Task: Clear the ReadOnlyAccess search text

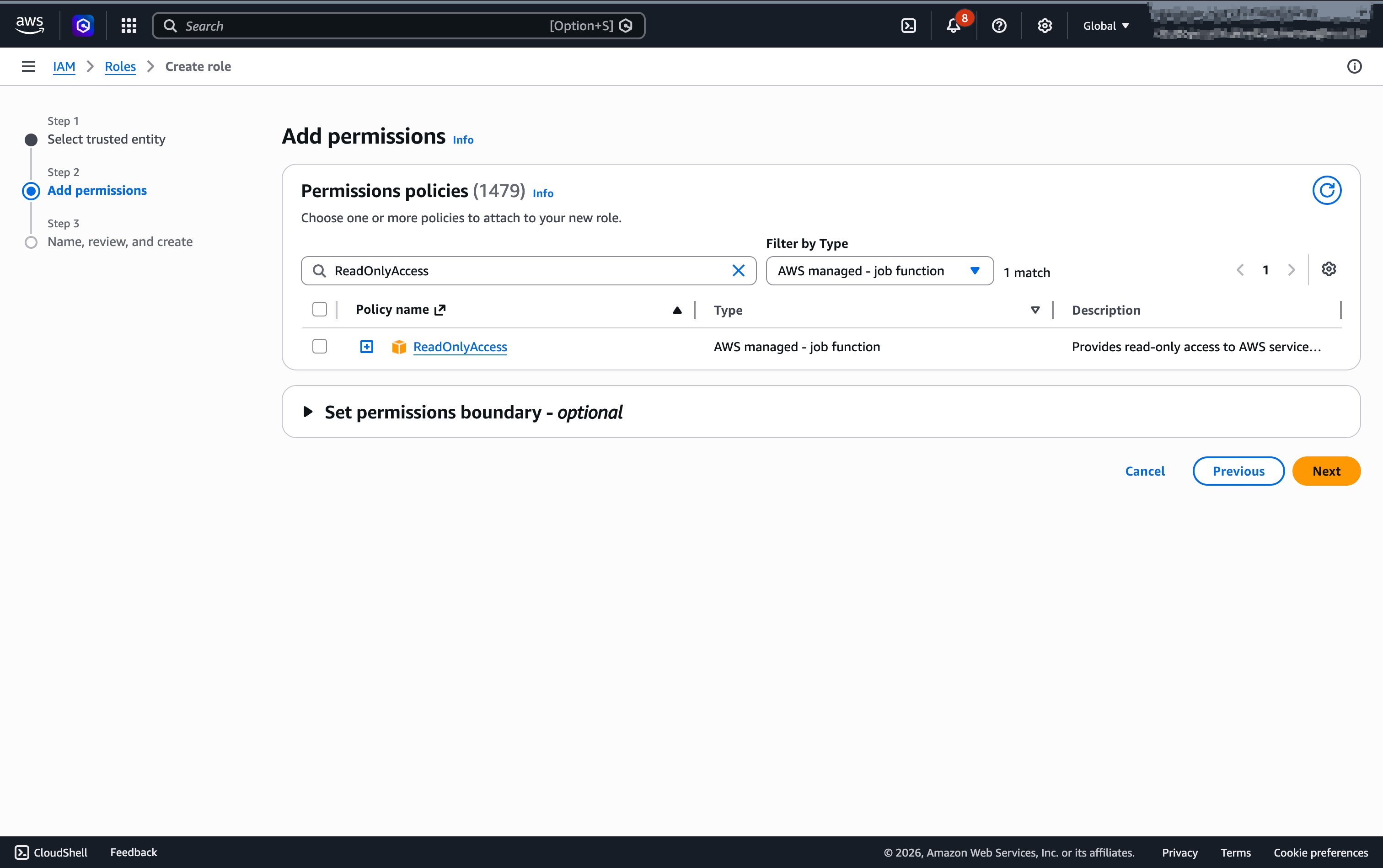Action: click(738, 270)
